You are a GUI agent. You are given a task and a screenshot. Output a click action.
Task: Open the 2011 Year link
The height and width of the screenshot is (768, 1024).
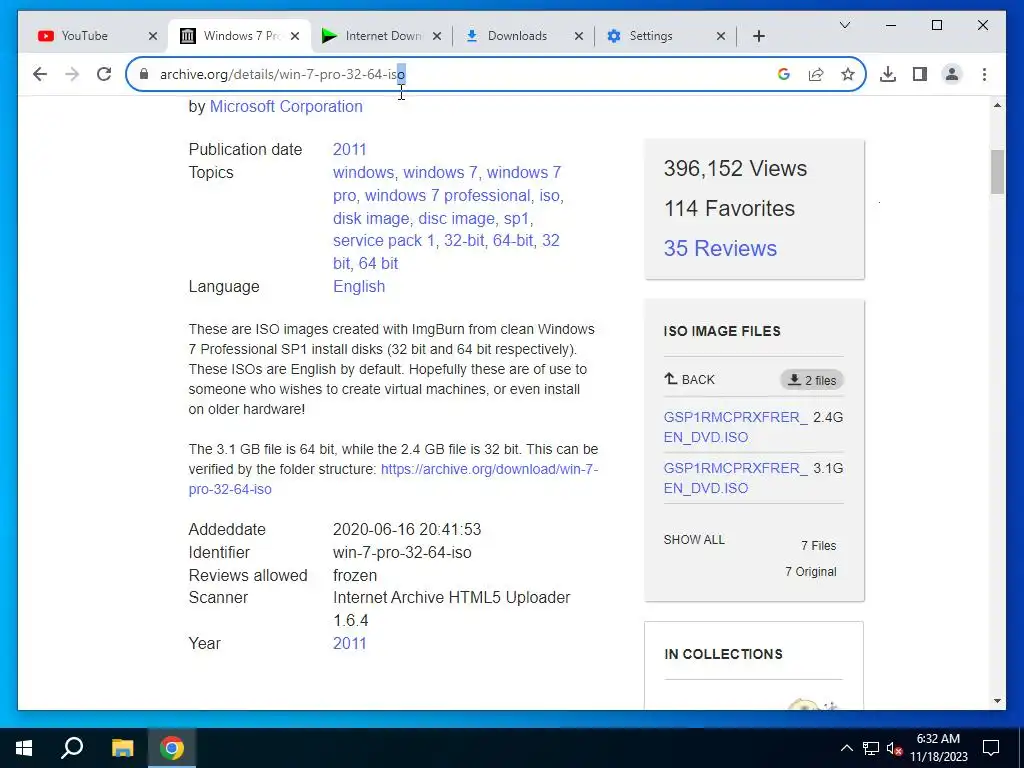tap(349, 643)
